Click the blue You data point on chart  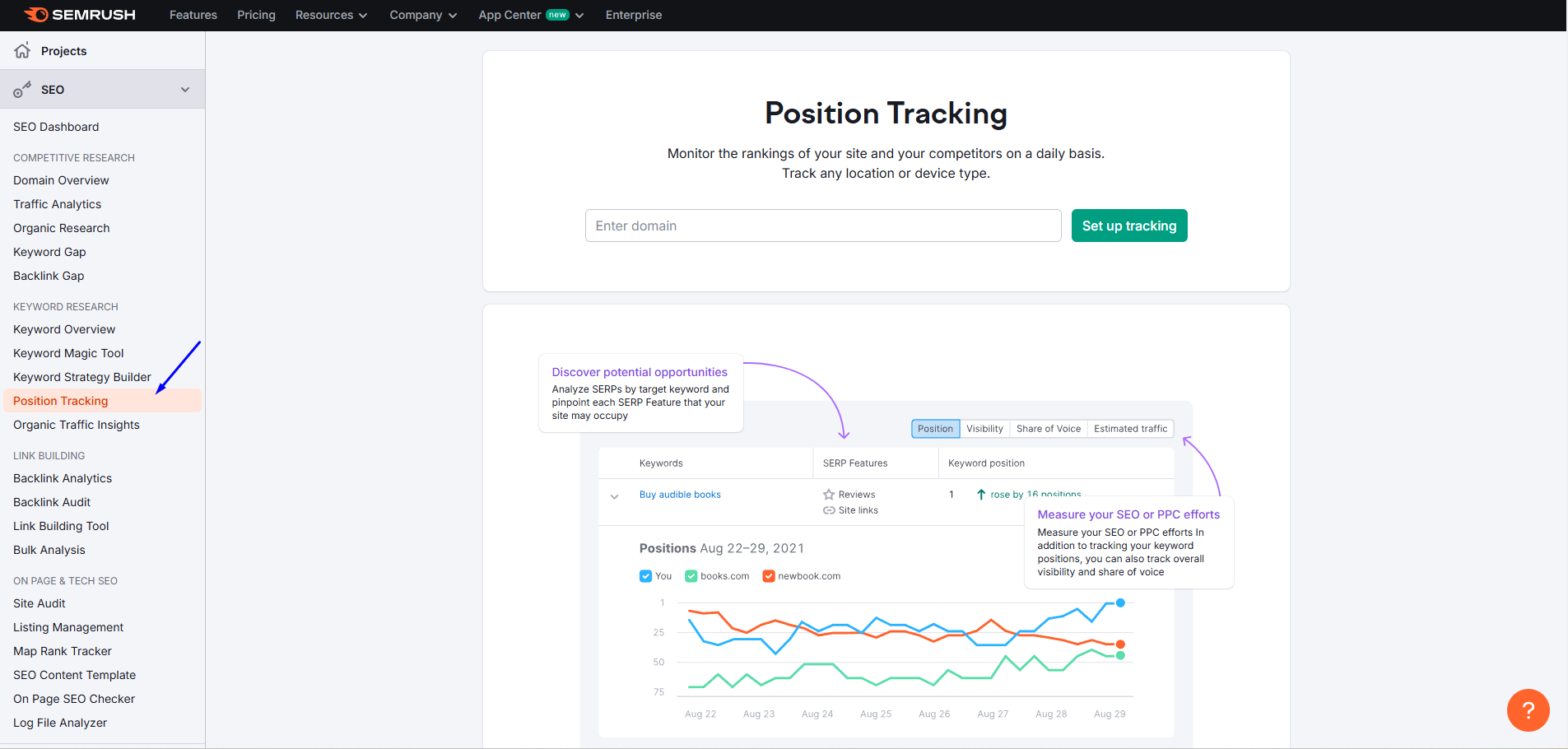click(x=1120, y=603)
